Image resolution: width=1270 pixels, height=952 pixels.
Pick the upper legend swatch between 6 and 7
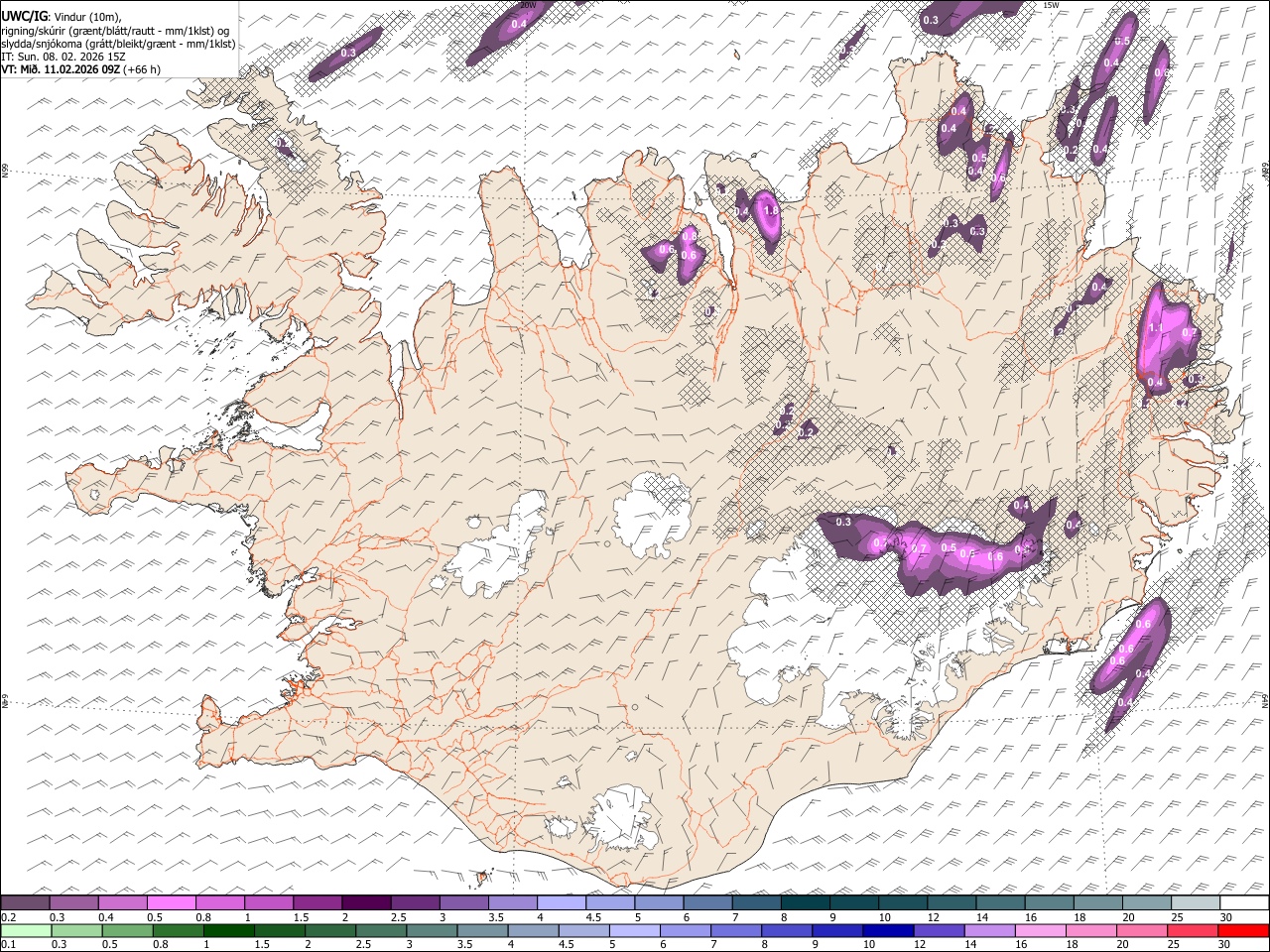(x=707, y=902)
